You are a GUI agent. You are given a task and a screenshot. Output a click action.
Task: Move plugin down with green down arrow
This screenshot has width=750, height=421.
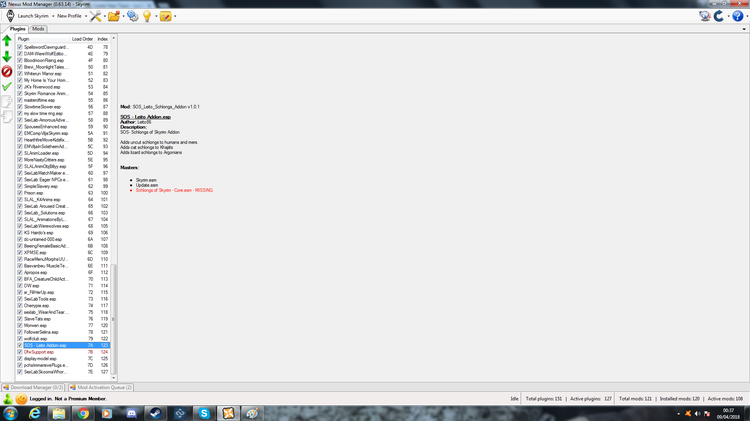(x=7, y=56)
